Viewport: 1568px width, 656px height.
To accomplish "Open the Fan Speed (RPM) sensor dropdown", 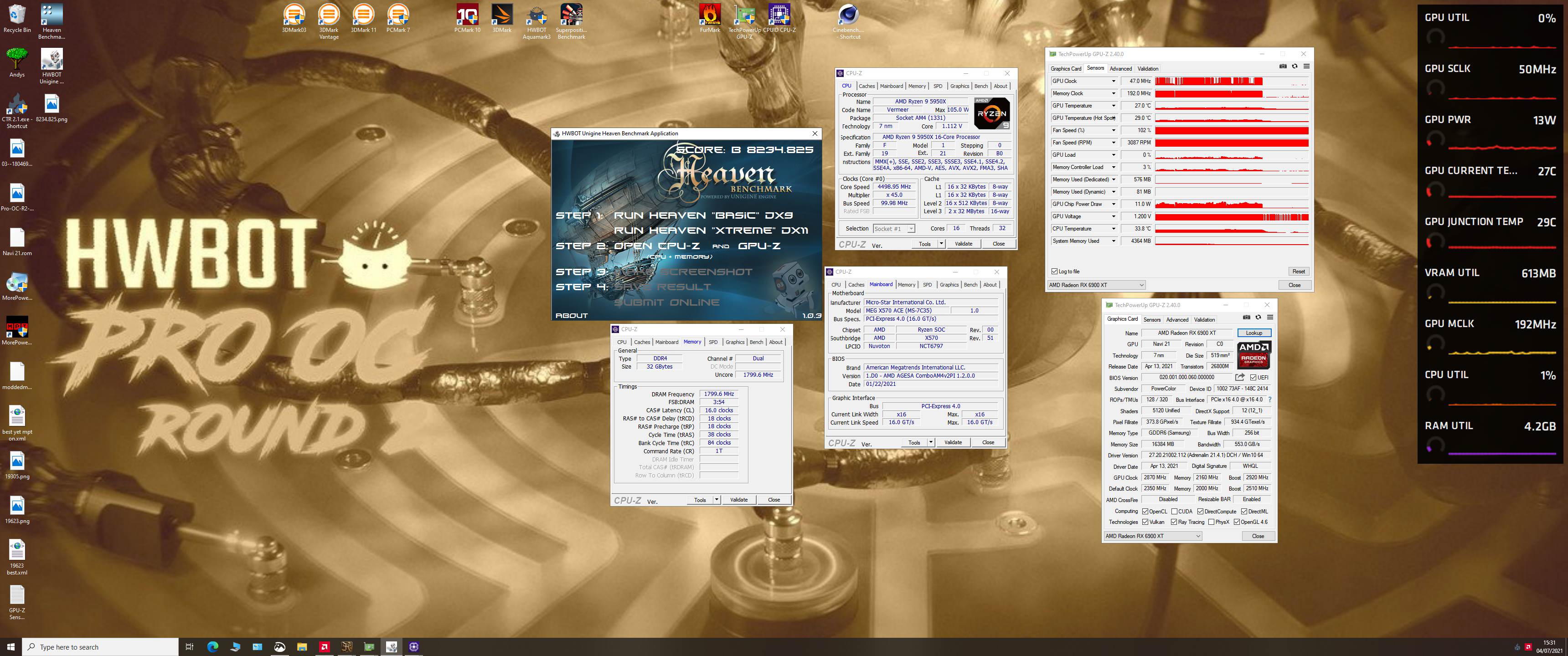I will point(1114,143).
